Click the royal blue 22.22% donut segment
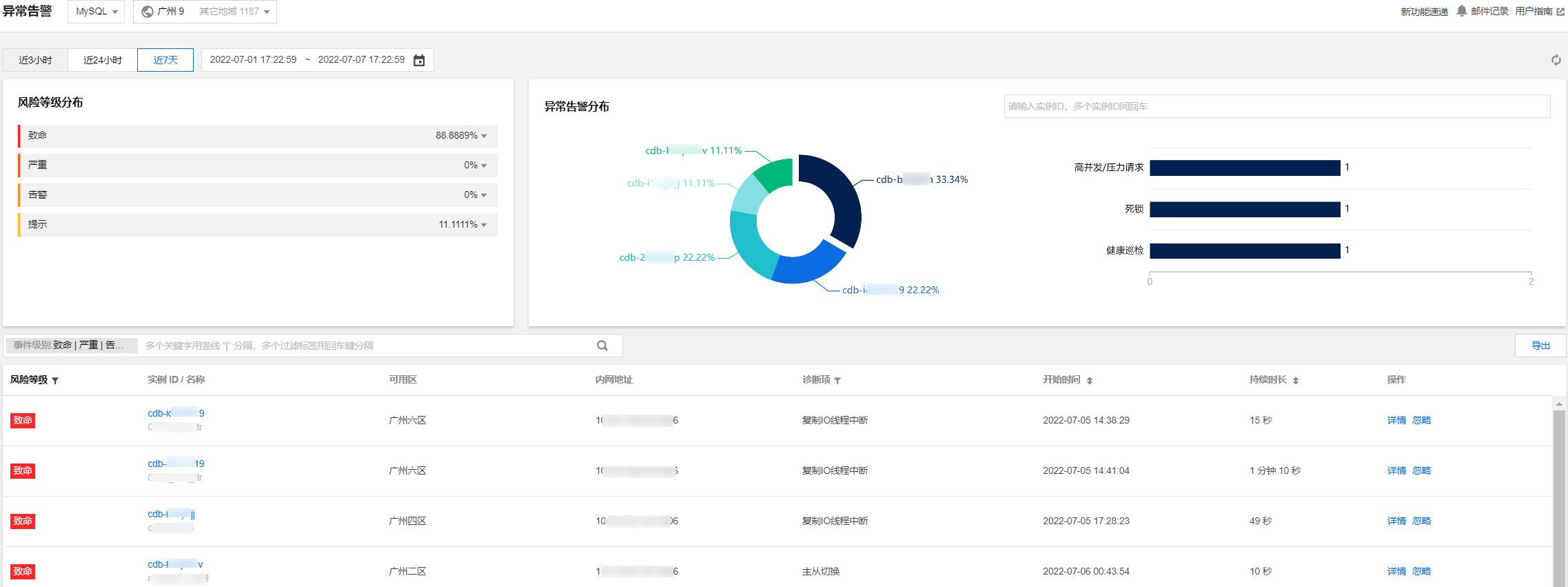The height and width of the screenshot is (587, 1568). 810,264
